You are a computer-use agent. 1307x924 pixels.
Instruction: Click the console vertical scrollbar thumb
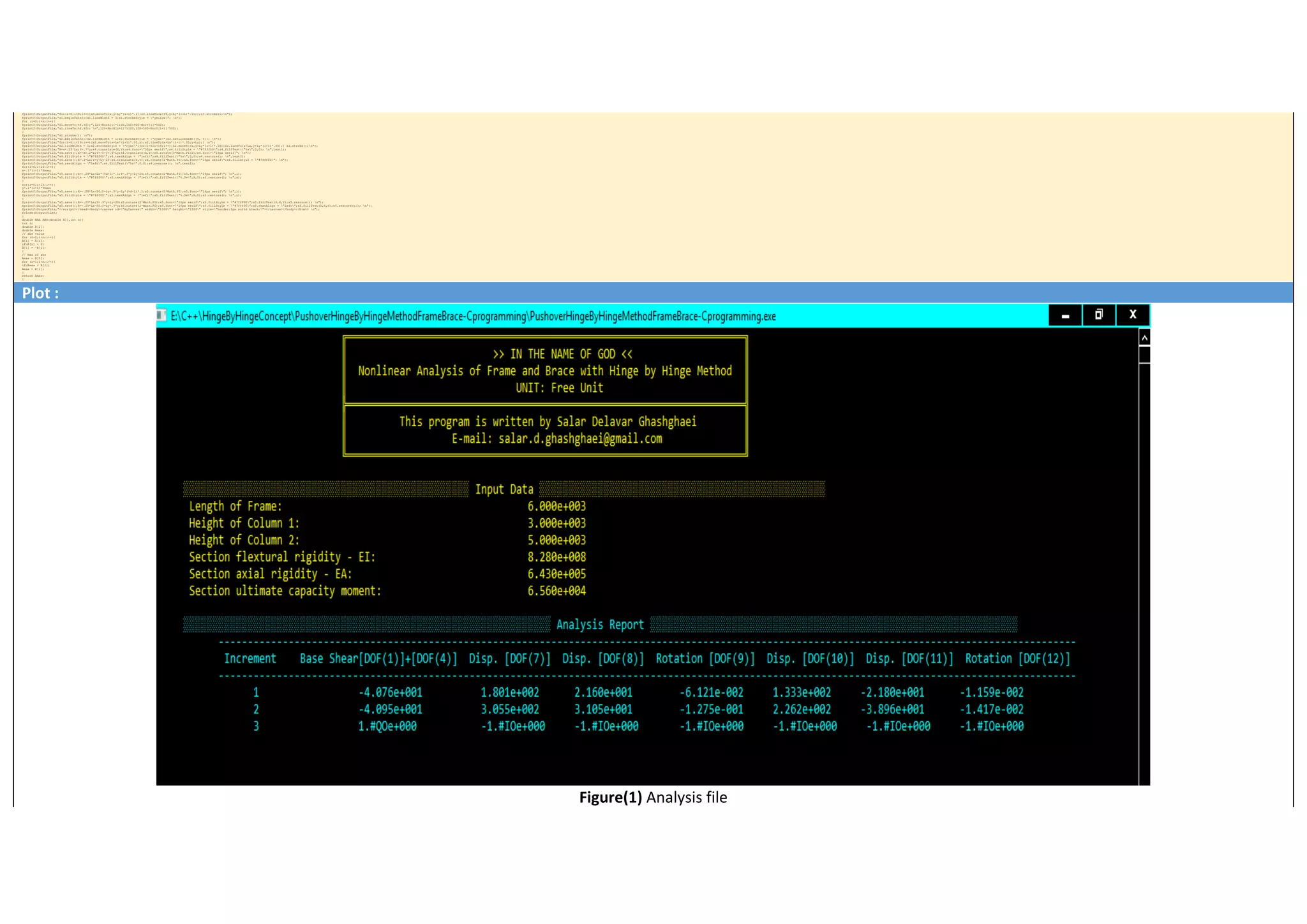click(x=1144, y=355)
